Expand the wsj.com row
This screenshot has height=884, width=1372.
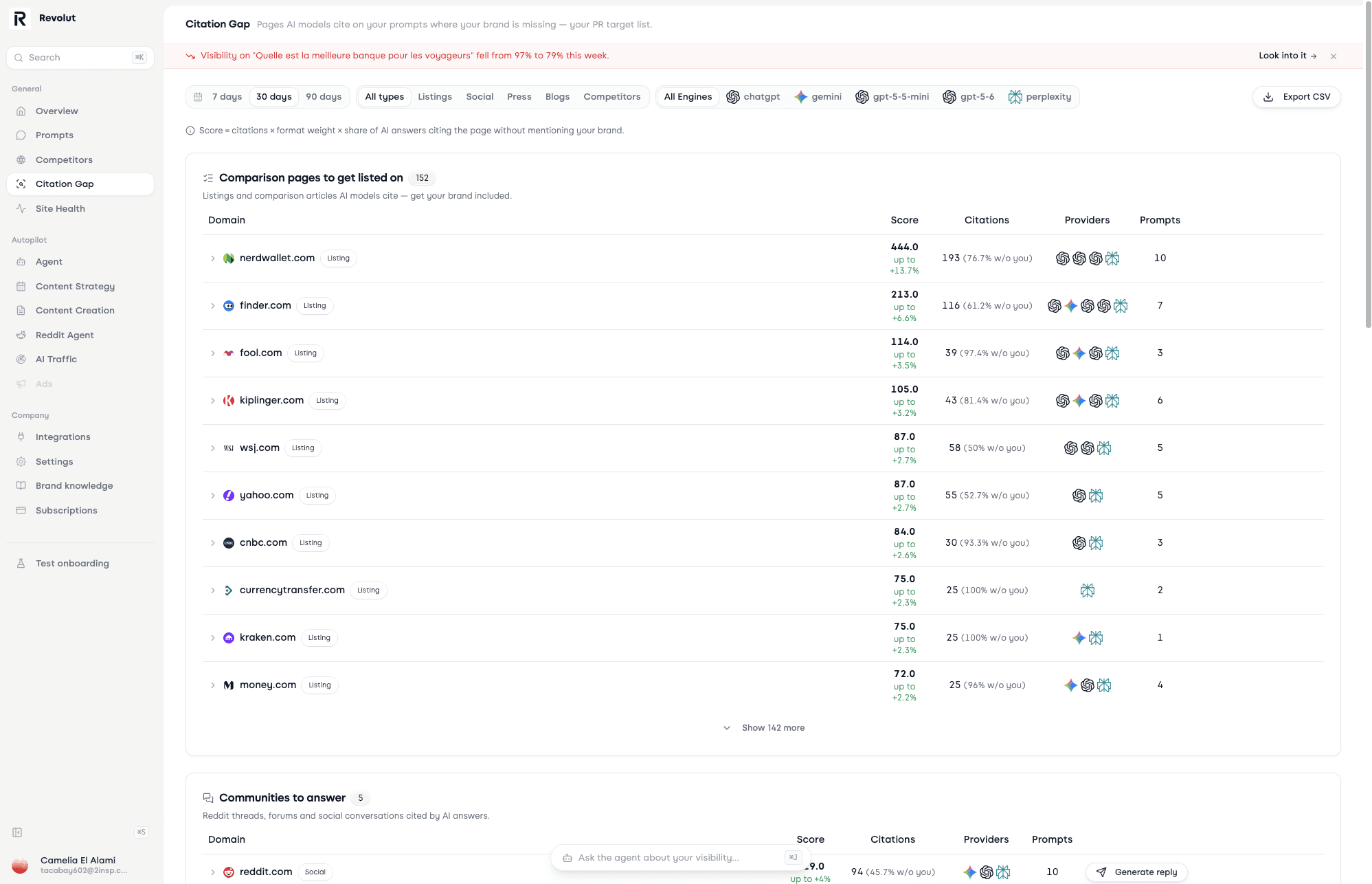[x=213, y=448]
